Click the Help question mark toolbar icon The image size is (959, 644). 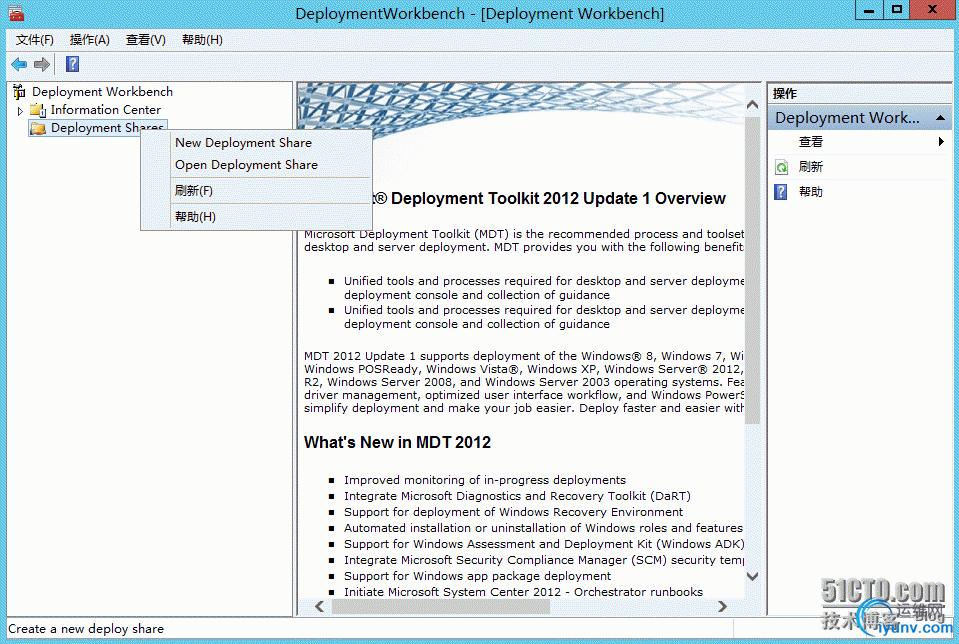(x=72, y=64)
